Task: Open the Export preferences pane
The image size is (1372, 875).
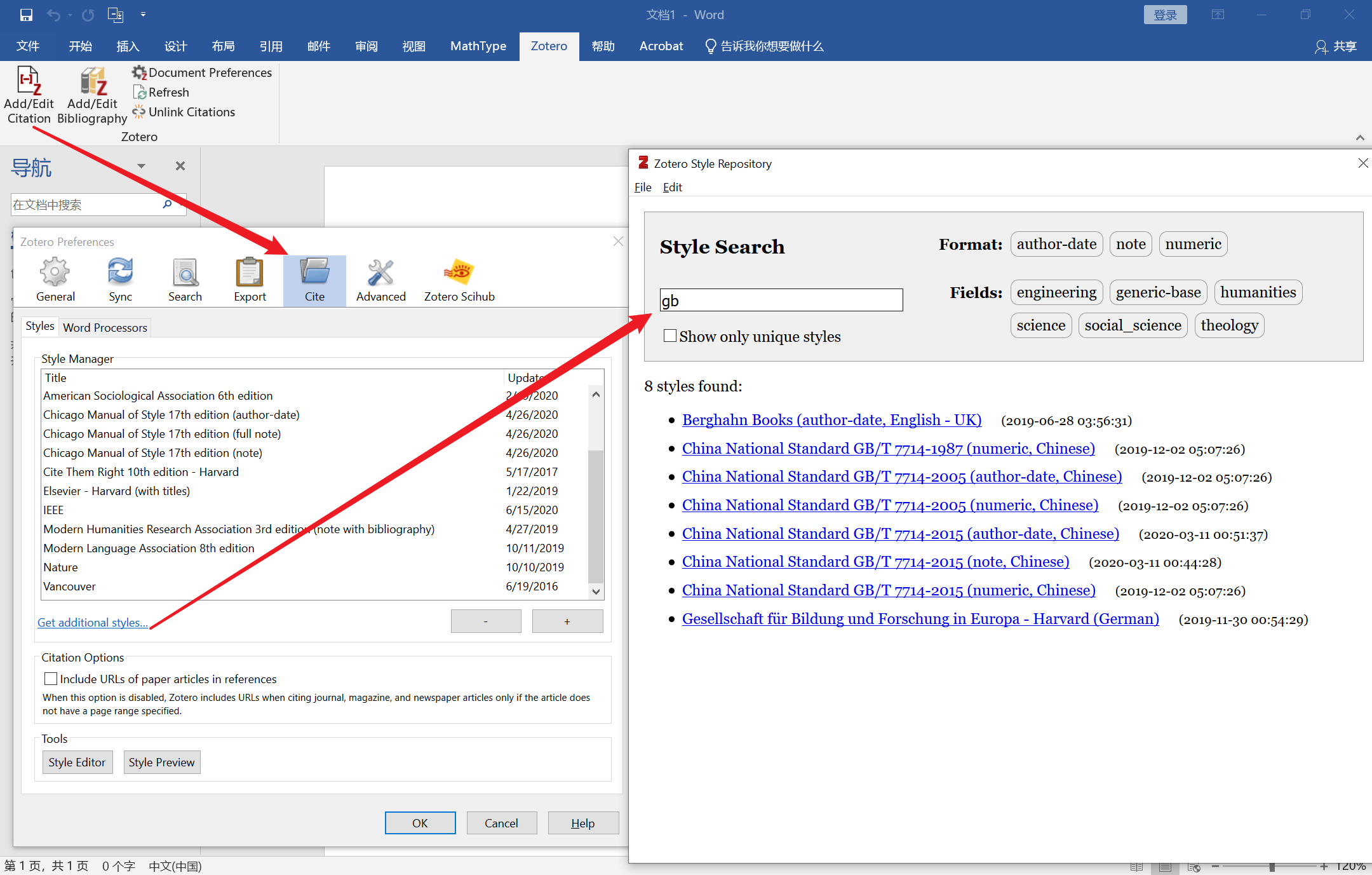Action: coord(250,280)
